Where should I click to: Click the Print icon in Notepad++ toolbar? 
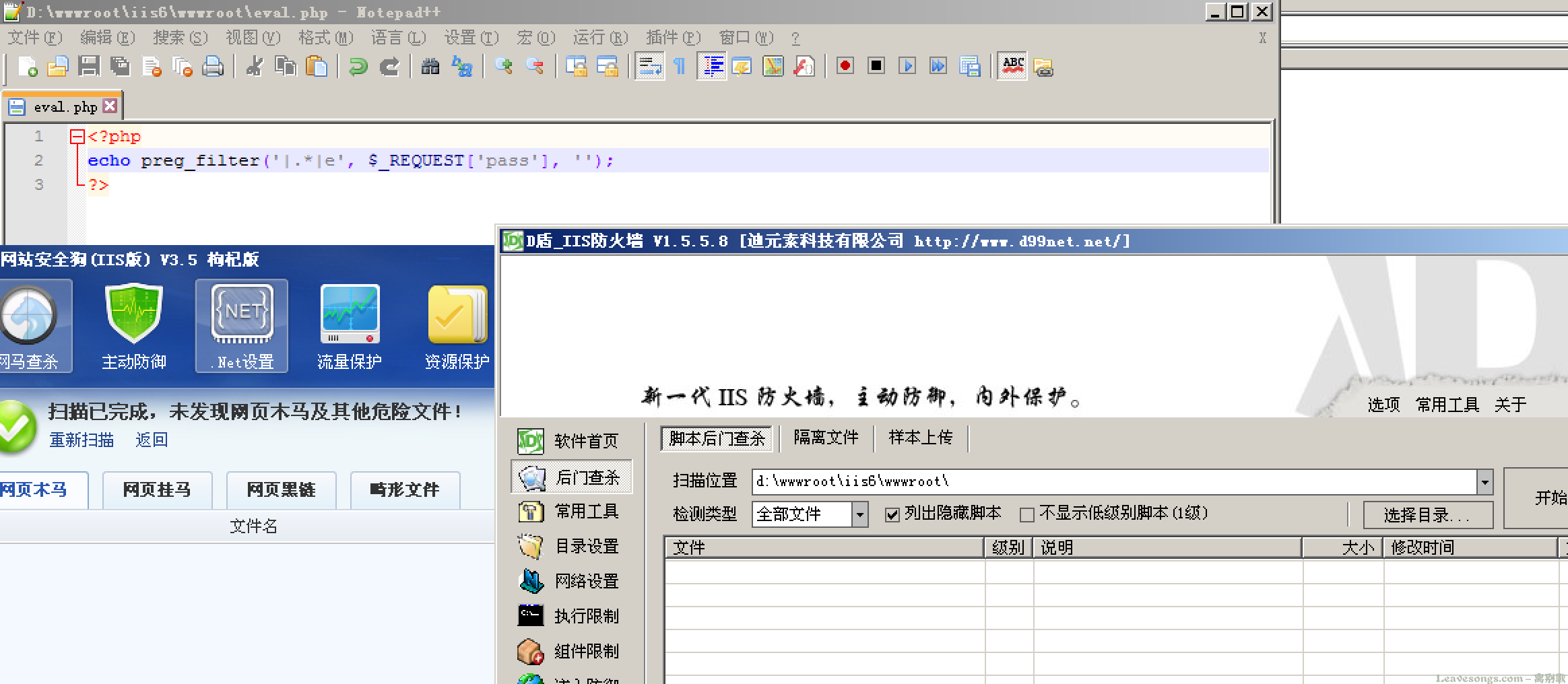[x=213, y=67]
